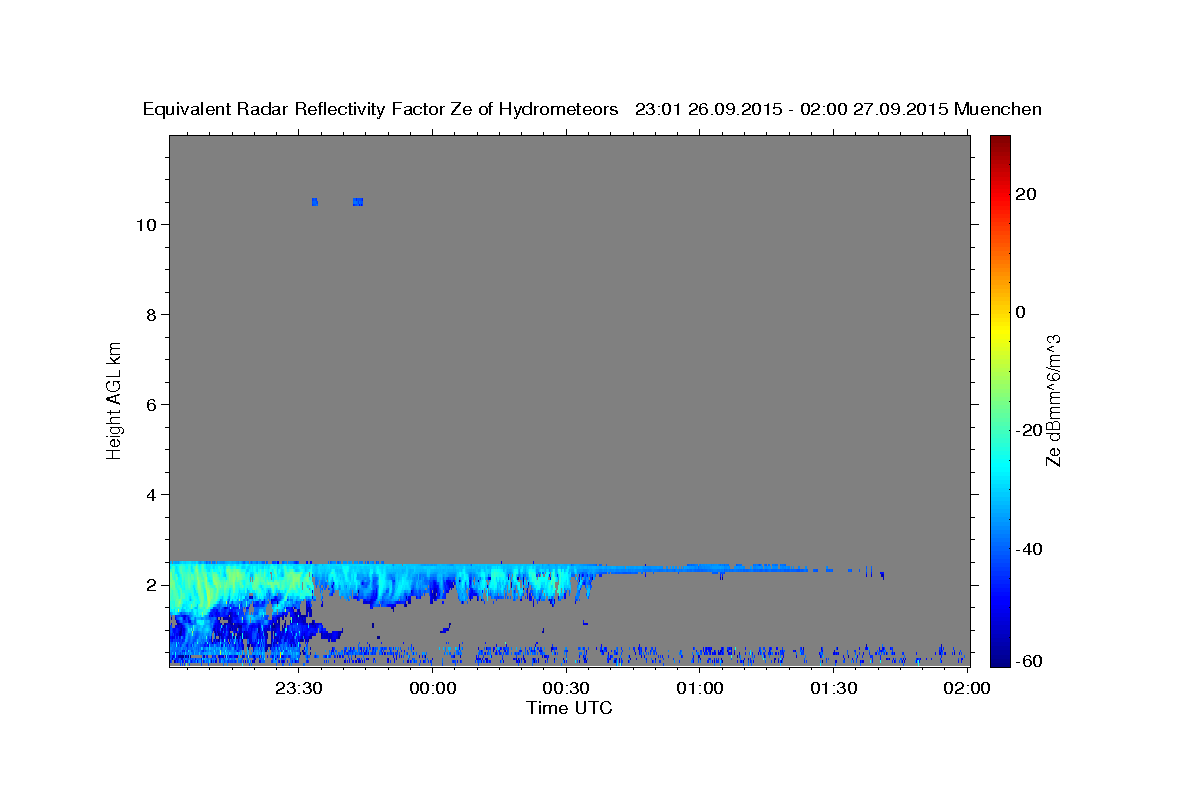Screen dimensions: 1200x800
Task: Click the colorbar label '20'
Action: point(1028,194)
